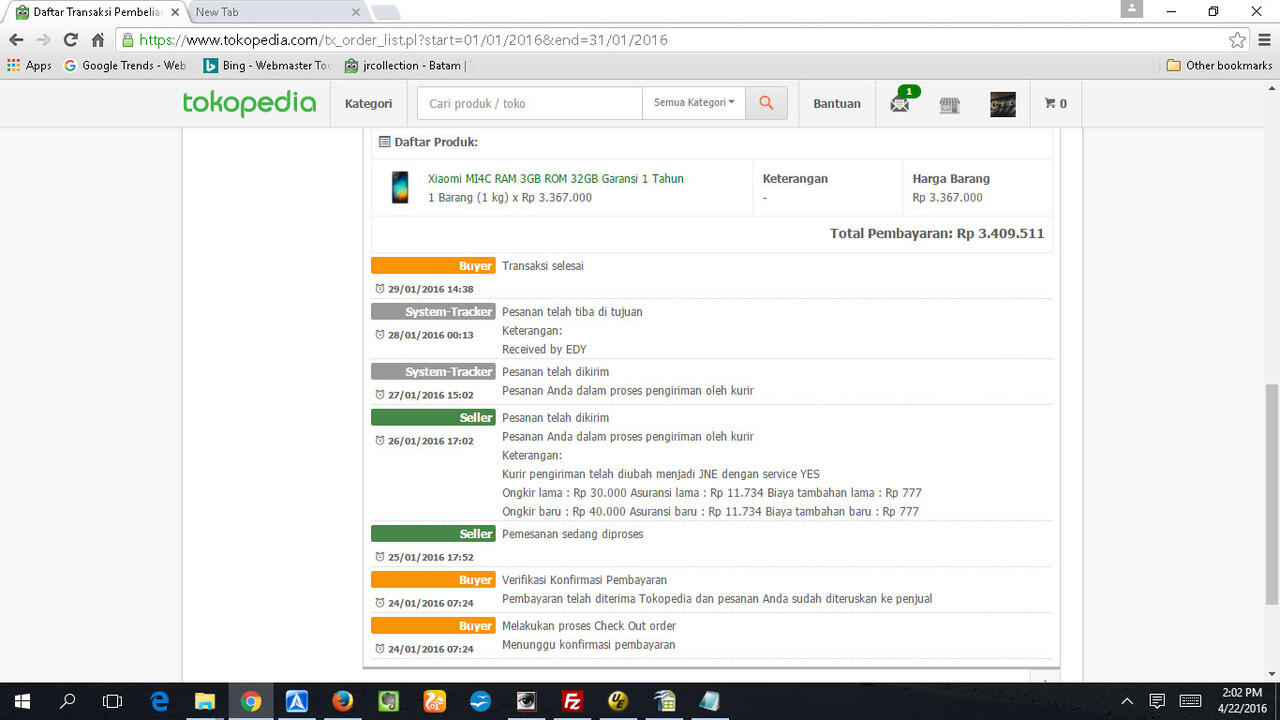This screenshot has height=720, width=1280.
Task: Open the shopping cart showing 0
Action: pyautogui.click(x=1055, y=103)
